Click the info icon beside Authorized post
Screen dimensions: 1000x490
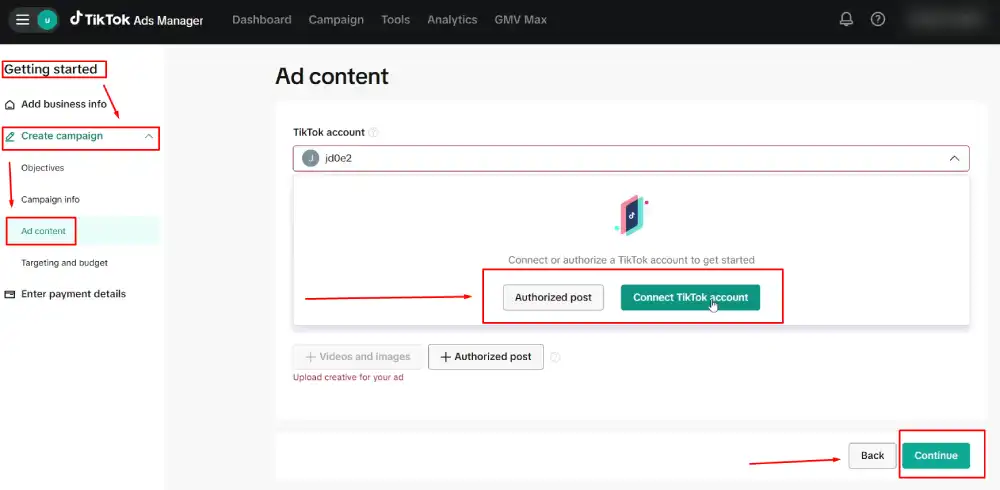coord(555,357)
